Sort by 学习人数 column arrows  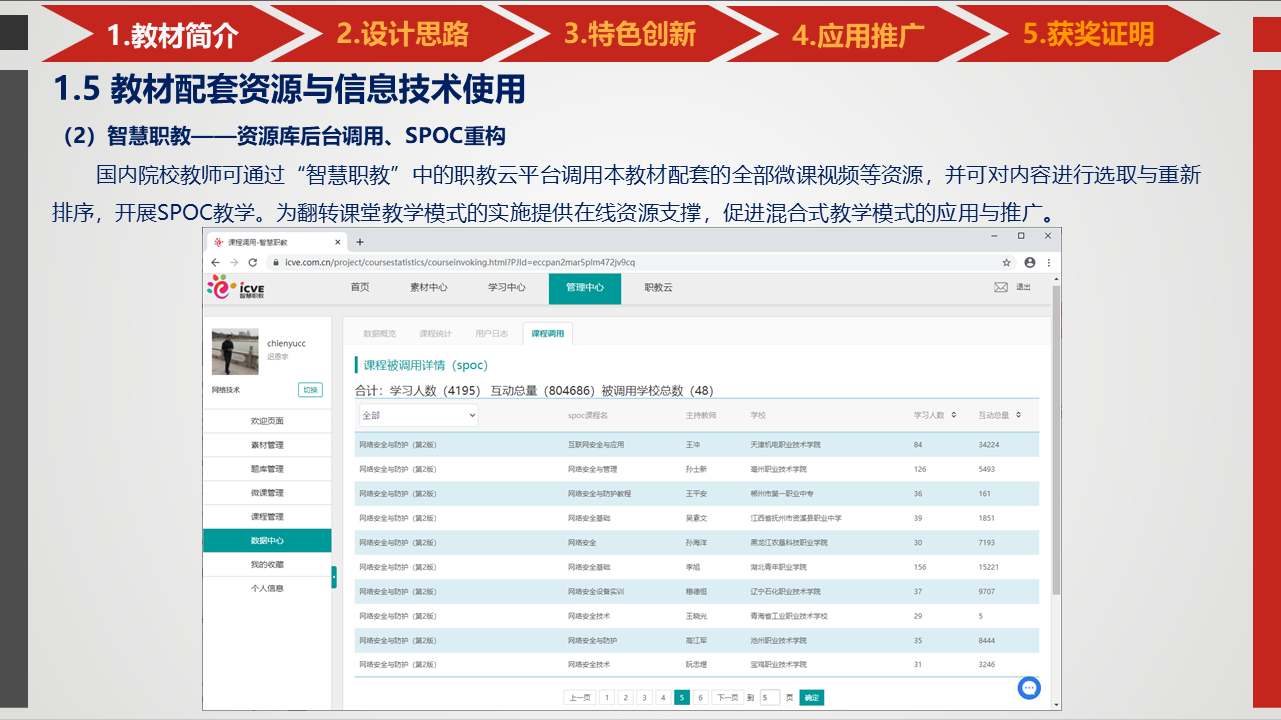click(x=953, y=415)
